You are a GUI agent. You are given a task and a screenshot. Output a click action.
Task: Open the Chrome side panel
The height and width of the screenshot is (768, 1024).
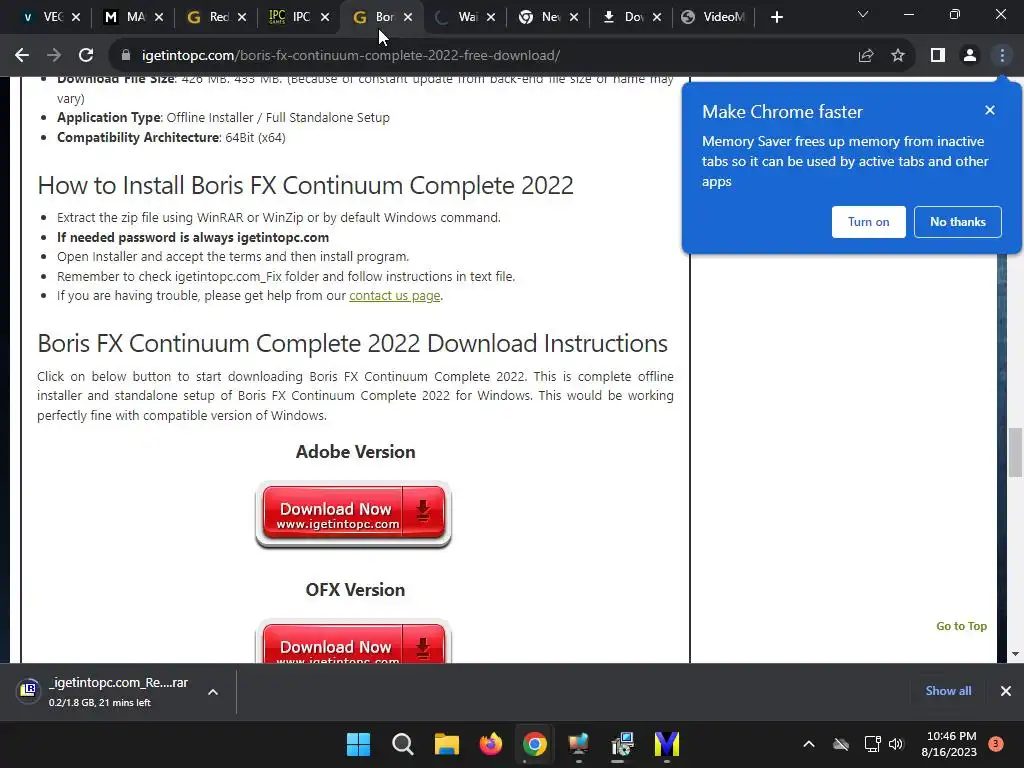click(x=938, y=56)
